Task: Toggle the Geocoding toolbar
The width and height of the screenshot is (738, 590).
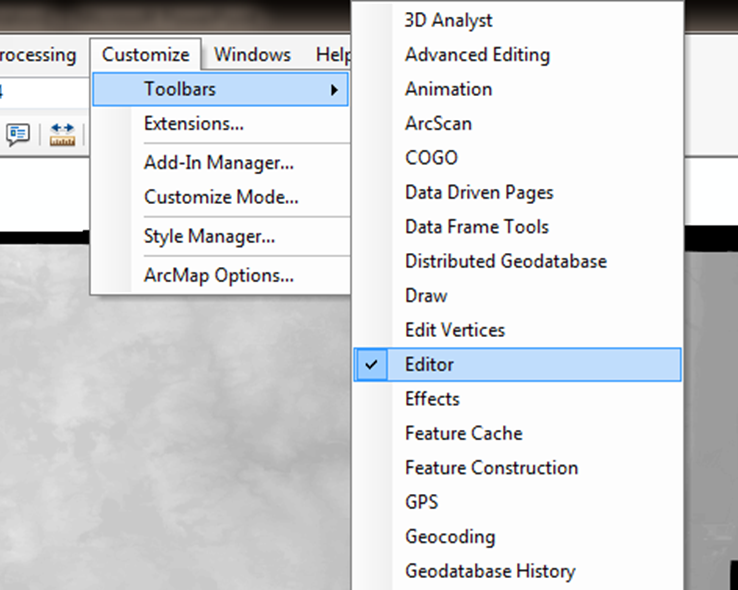Action: pyautogui.click(x=517, y=537)
